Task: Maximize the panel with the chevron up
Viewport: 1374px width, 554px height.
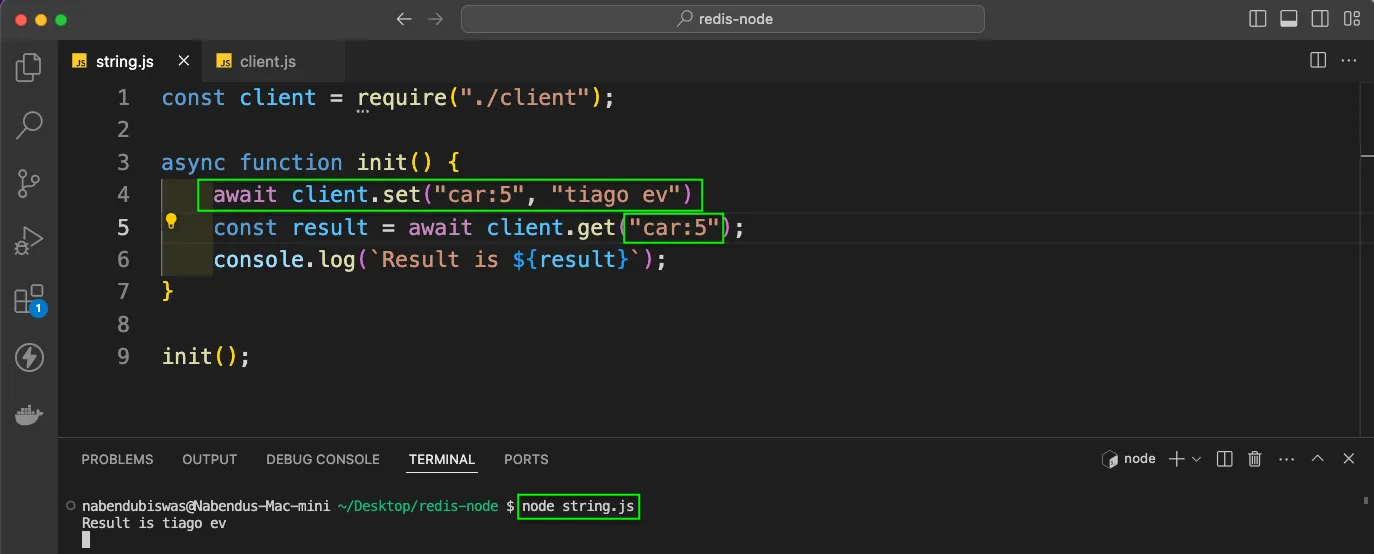Action: pos(1317,459)
